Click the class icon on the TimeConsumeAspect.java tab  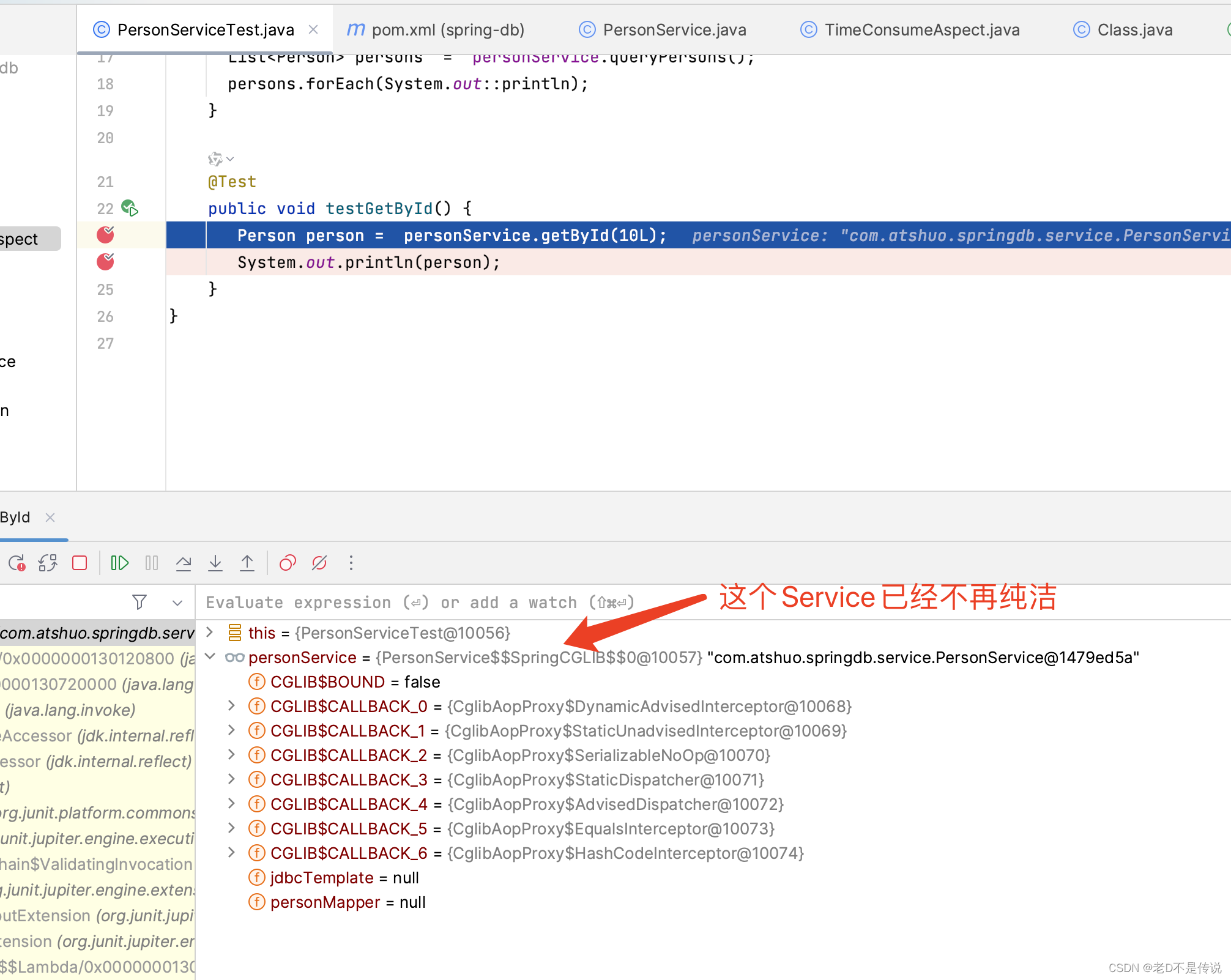(x=809, y=29)
